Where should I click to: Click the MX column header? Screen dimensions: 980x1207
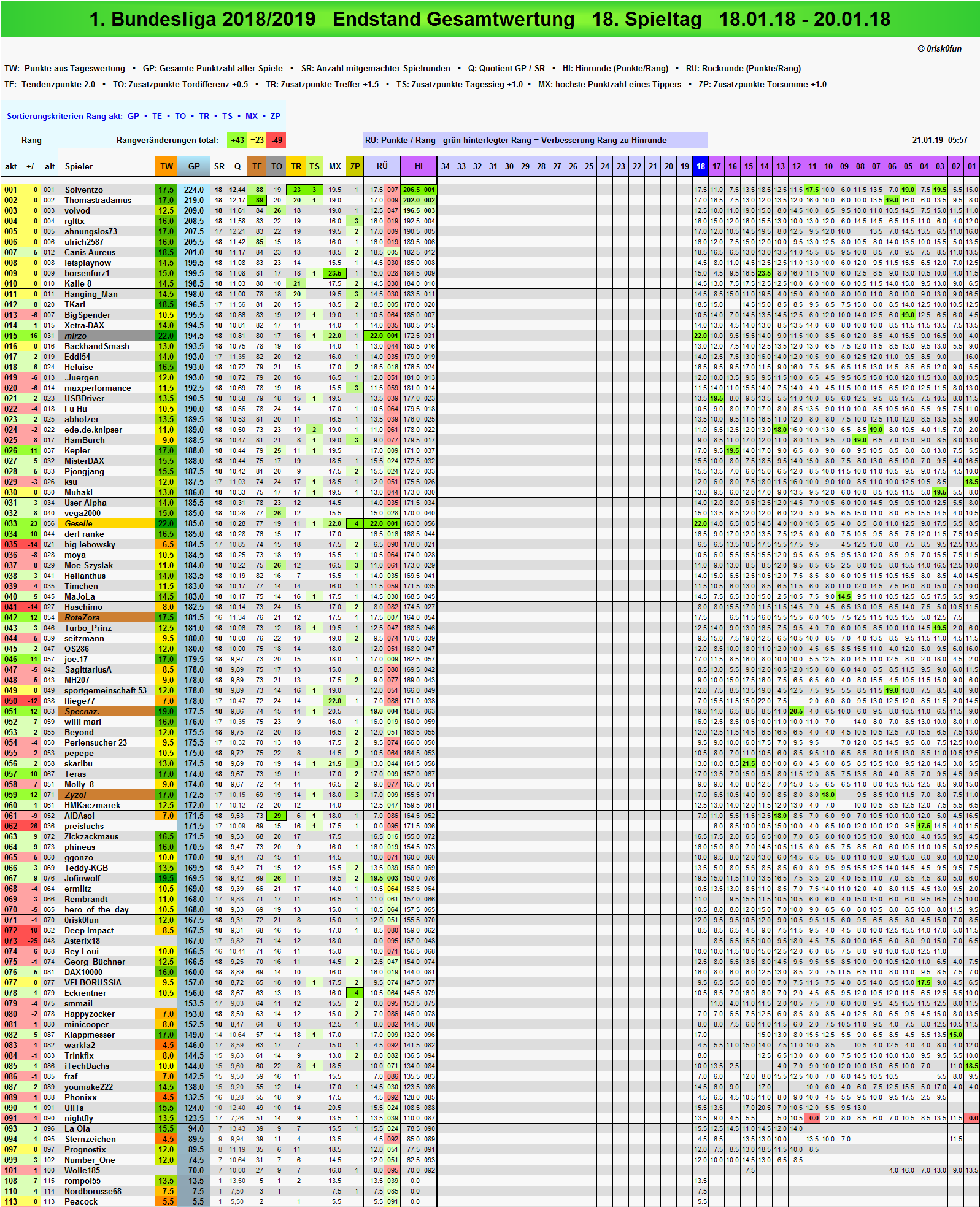[x=335, y=166]
